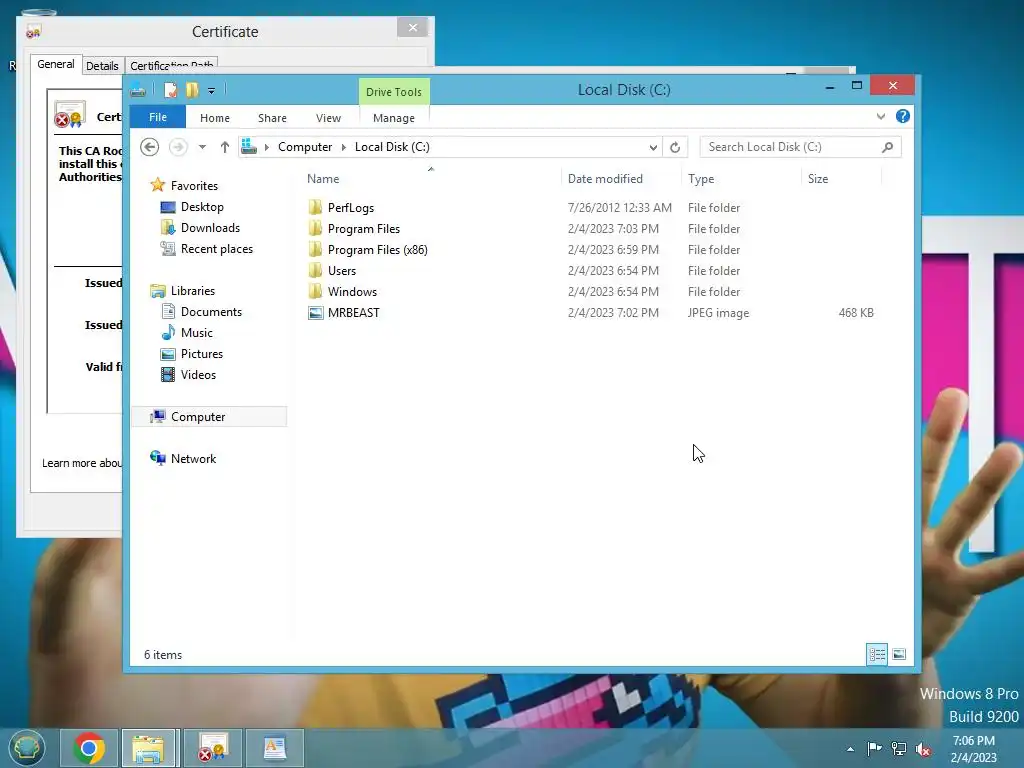
Task: Click Local Disk (C:) in address path
Action: click(x=392, y=147)
